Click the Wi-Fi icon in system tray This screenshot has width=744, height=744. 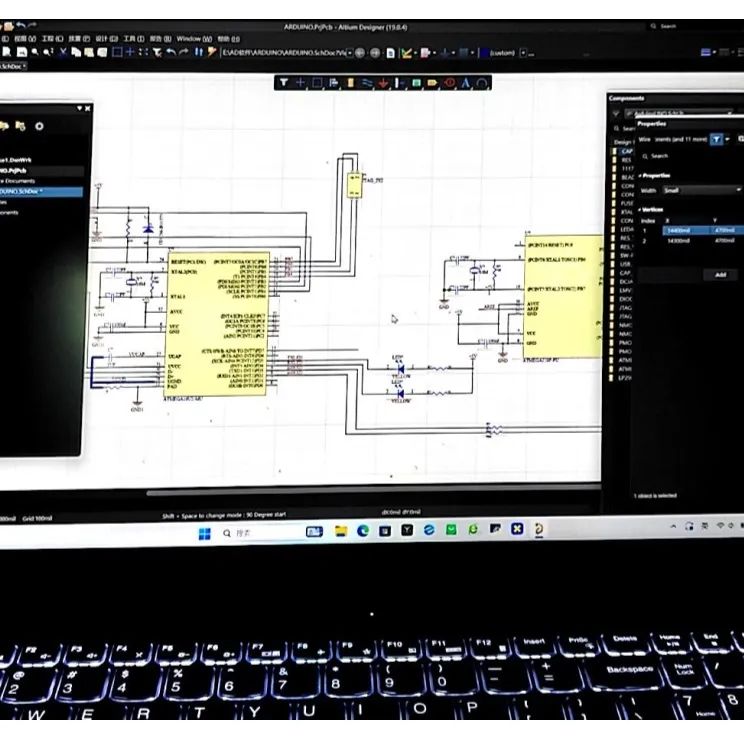coord(720,525)
